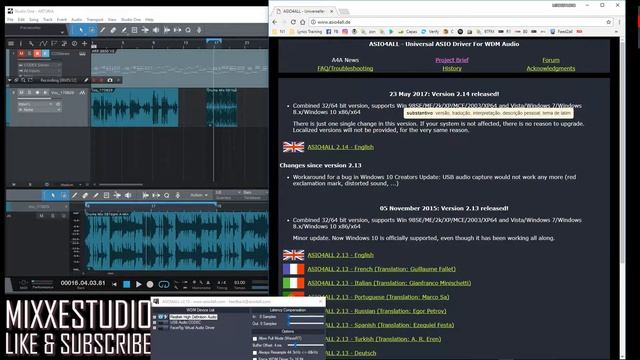Collapse the layer row expander triangle
Image resolution: width=640 pixels, height=360 pixels.
click(x=10, y=80)
